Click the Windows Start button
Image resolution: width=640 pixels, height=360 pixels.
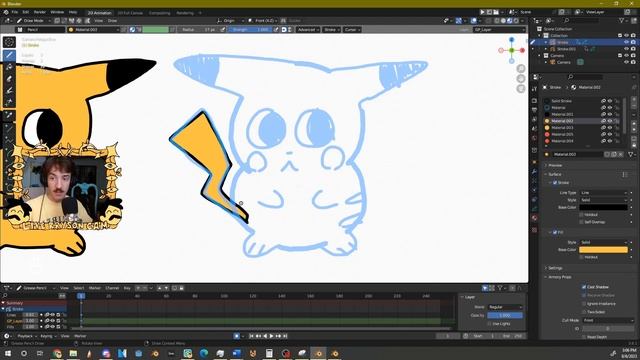point(8,353)
